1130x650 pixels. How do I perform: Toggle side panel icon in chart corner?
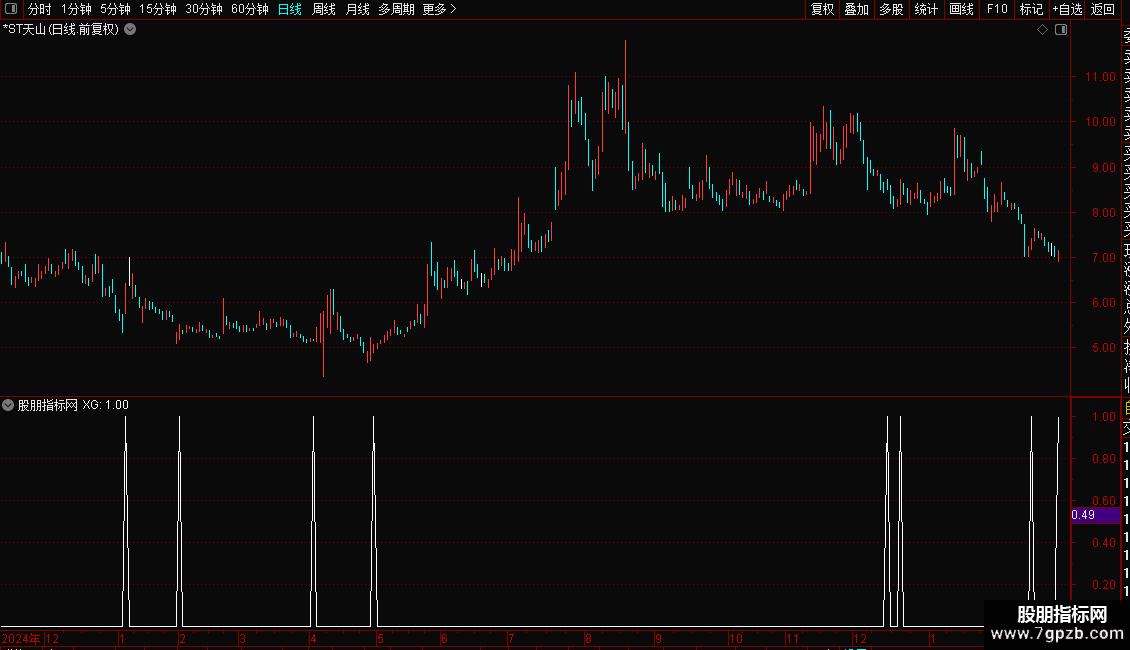click(x=1061, y=30)
